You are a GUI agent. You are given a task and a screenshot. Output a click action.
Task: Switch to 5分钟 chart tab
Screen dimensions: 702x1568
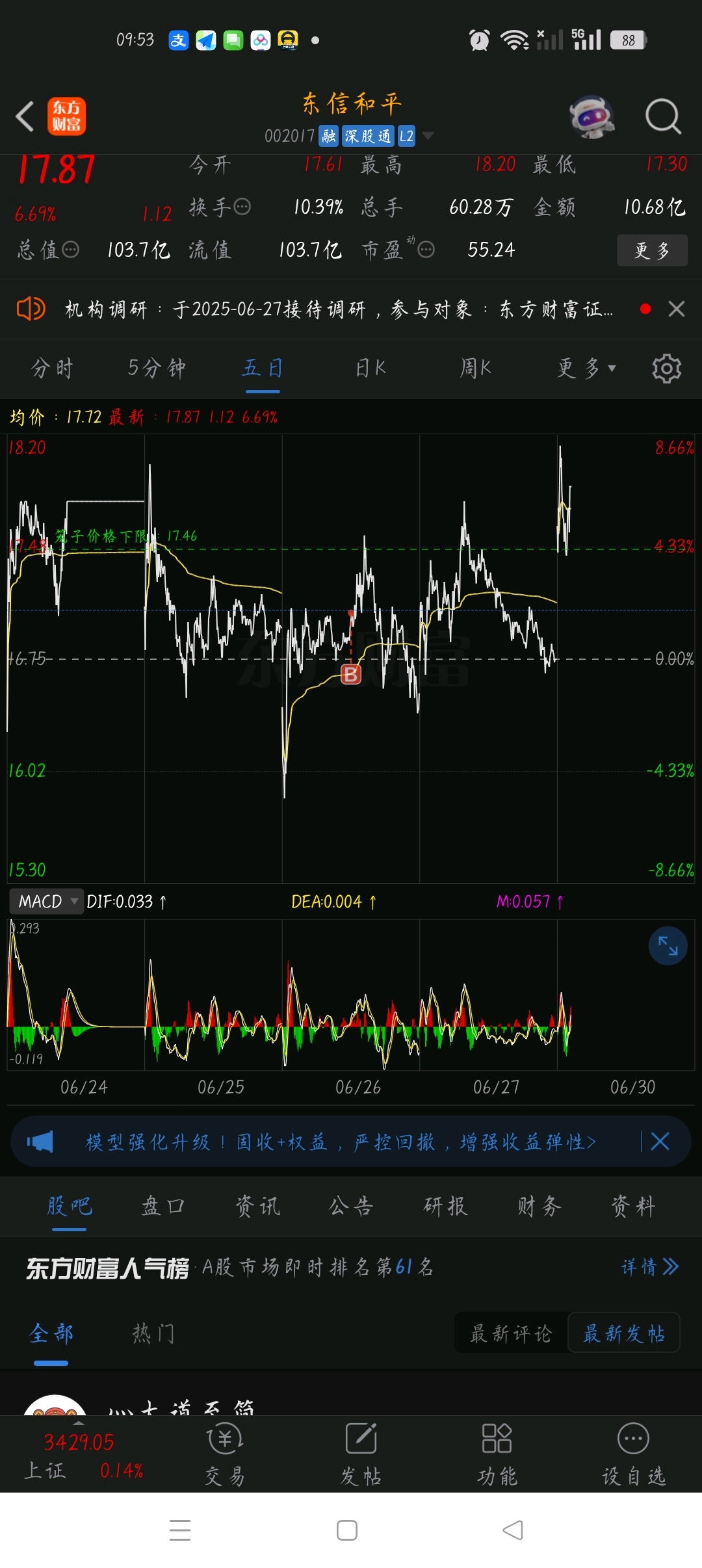pyautogui.click(x=157, y=369)
